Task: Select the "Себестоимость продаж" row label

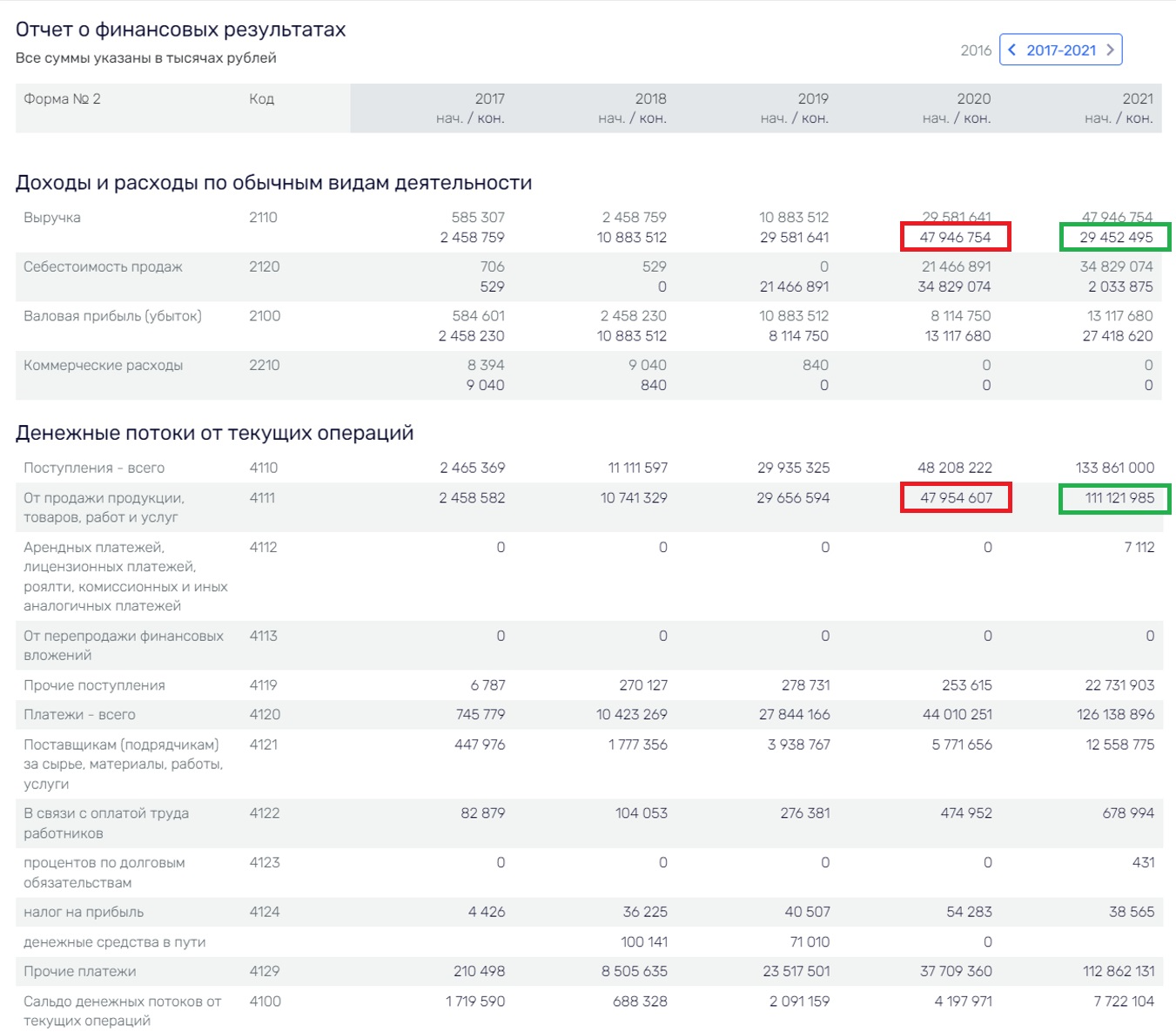Action: coord(103,267)
